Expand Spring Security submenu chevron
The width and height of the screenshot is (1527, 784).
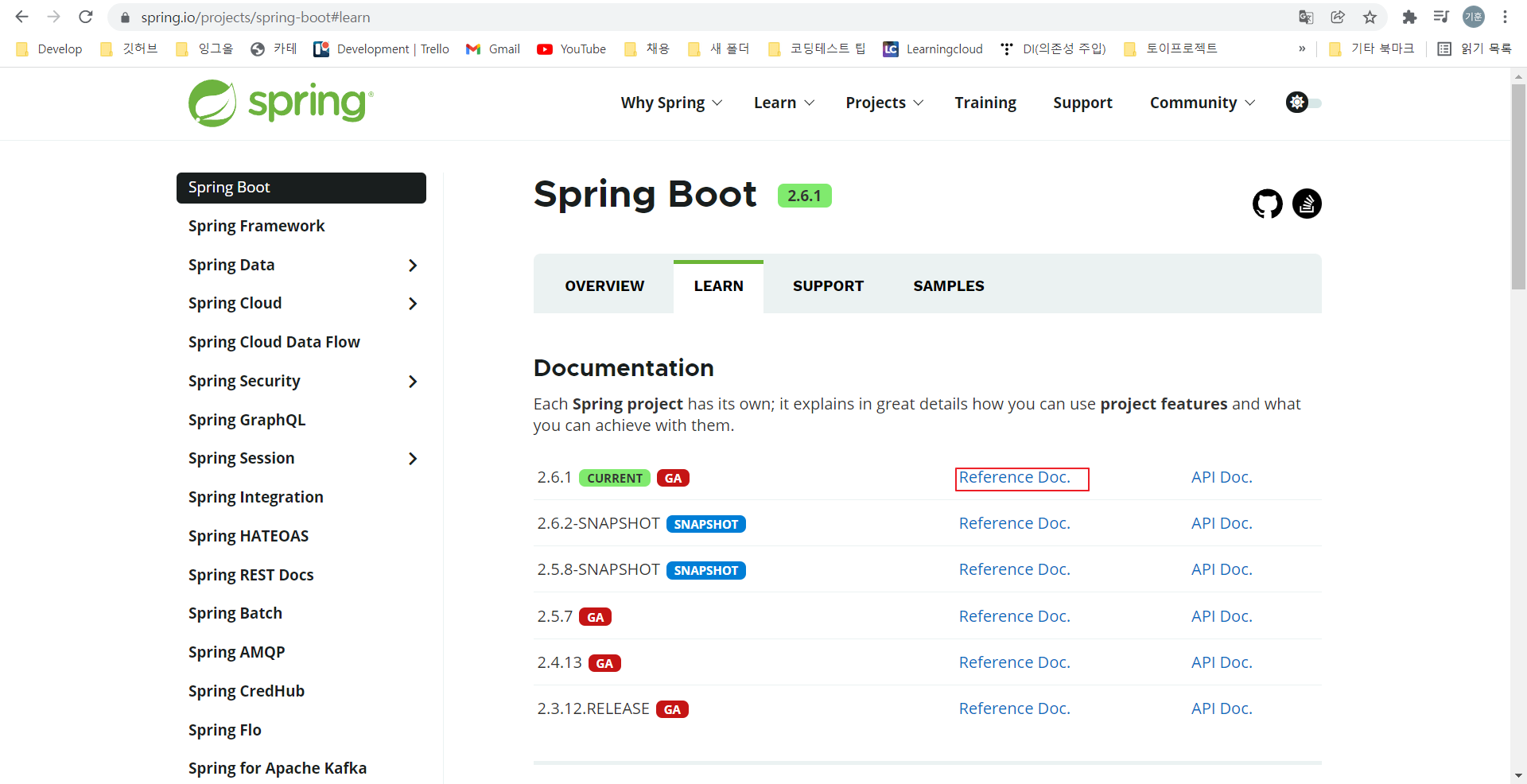[x=412, y=382]
